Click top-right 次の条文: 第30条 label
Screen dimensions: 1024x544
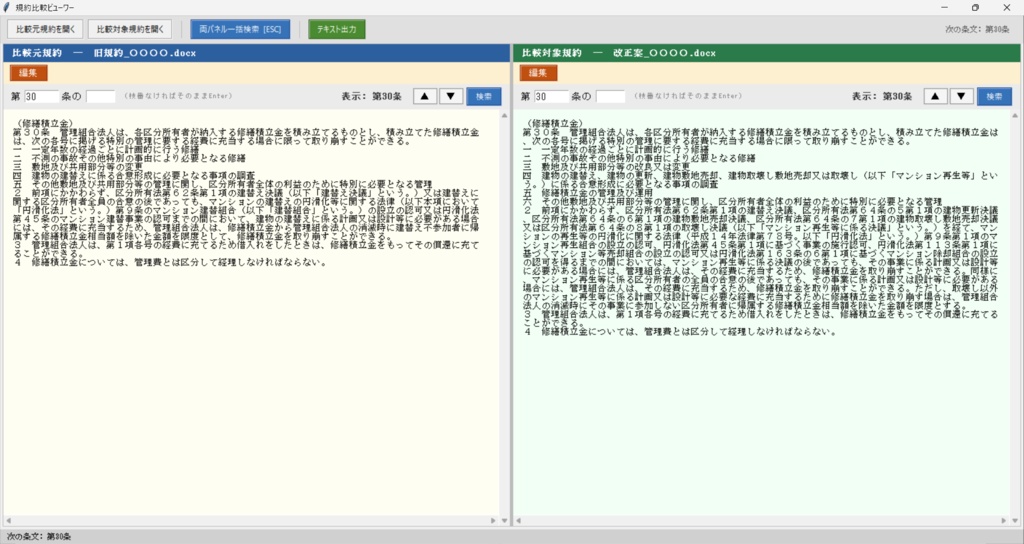(977, 29)
